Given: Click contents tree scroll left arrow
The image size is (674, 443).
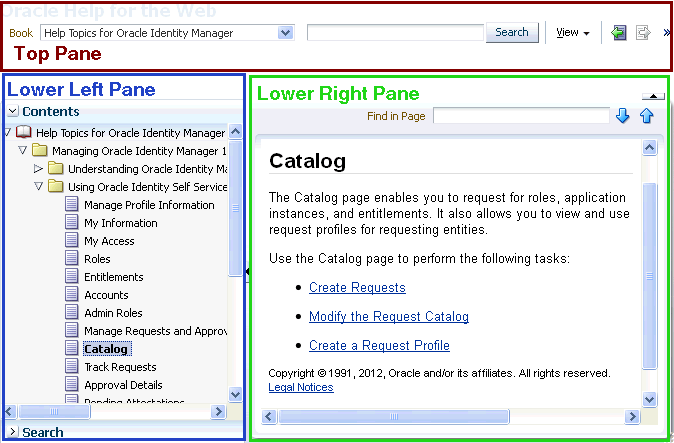Looking at the screenshot, I should point(10,412).
